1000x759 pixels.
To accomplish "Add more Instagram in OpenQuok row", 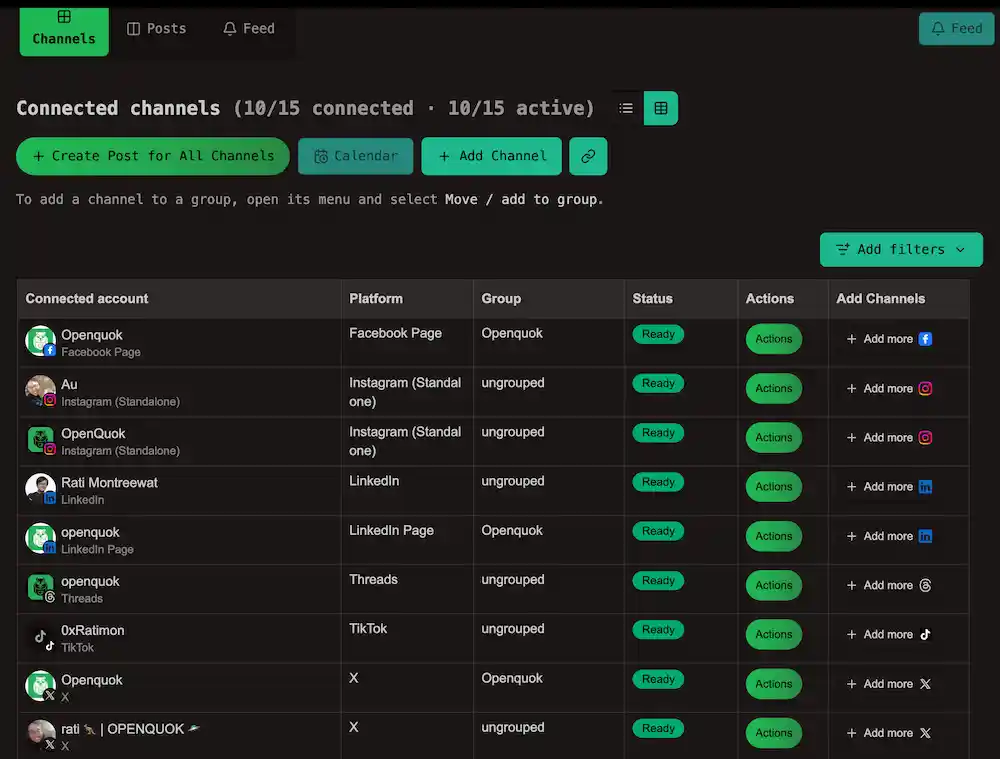I will click(x=889, y=438).
